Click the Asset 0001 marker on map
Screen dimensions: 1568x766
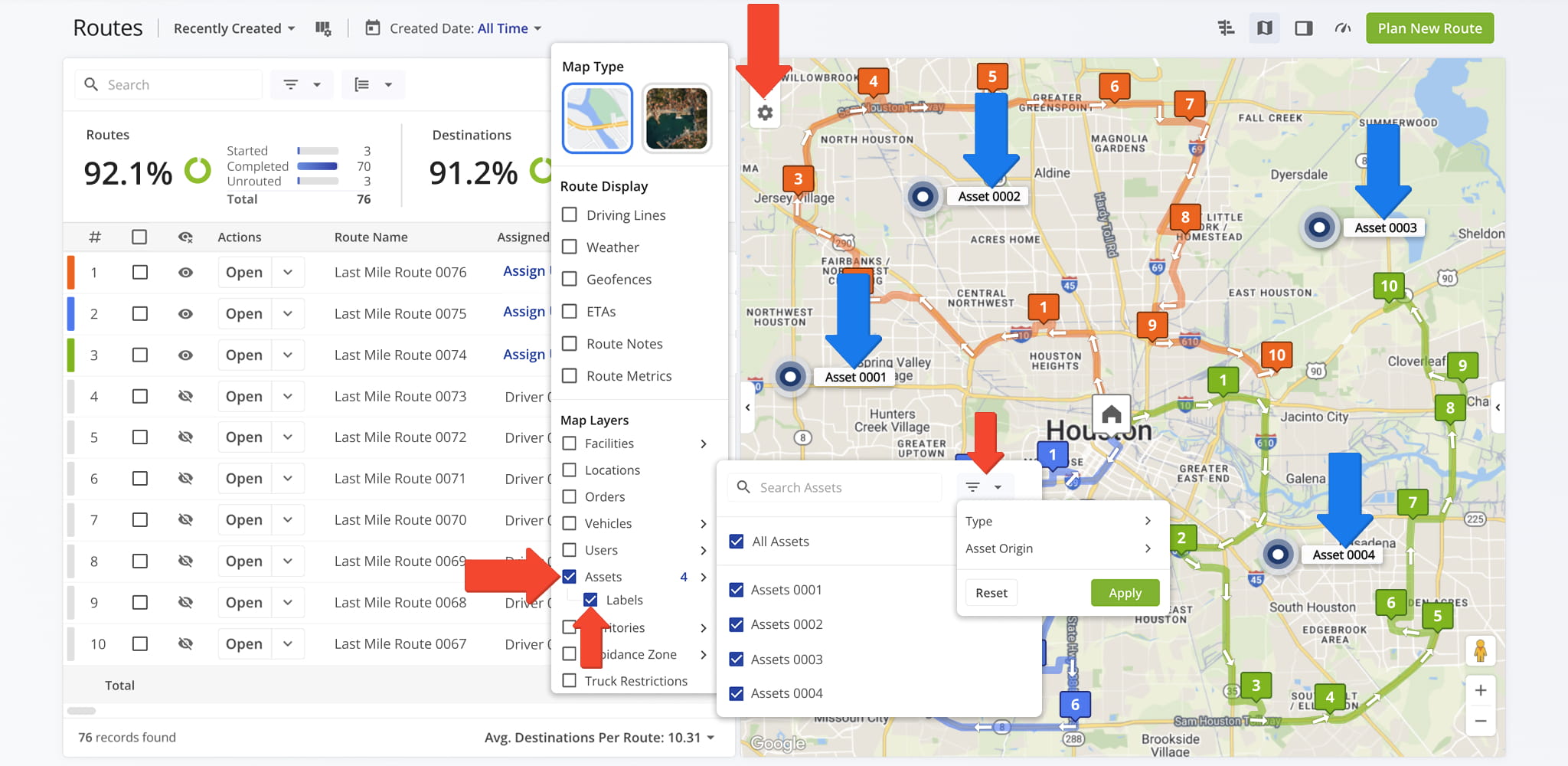pyautogui.click(x=790, y=376)
